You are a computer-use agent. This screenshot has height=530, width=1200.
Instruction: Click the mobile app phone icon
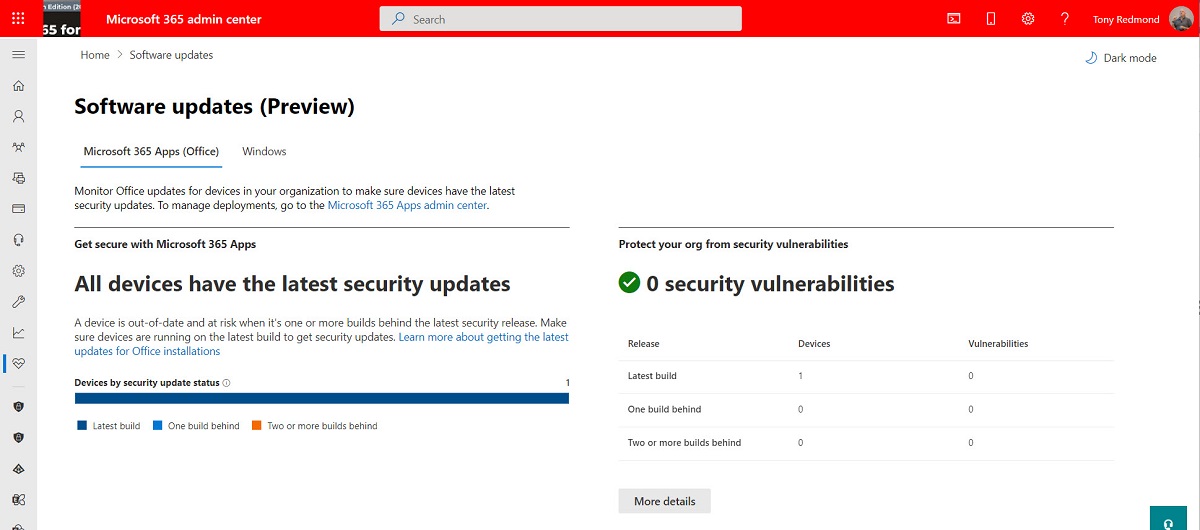[991, 19]
